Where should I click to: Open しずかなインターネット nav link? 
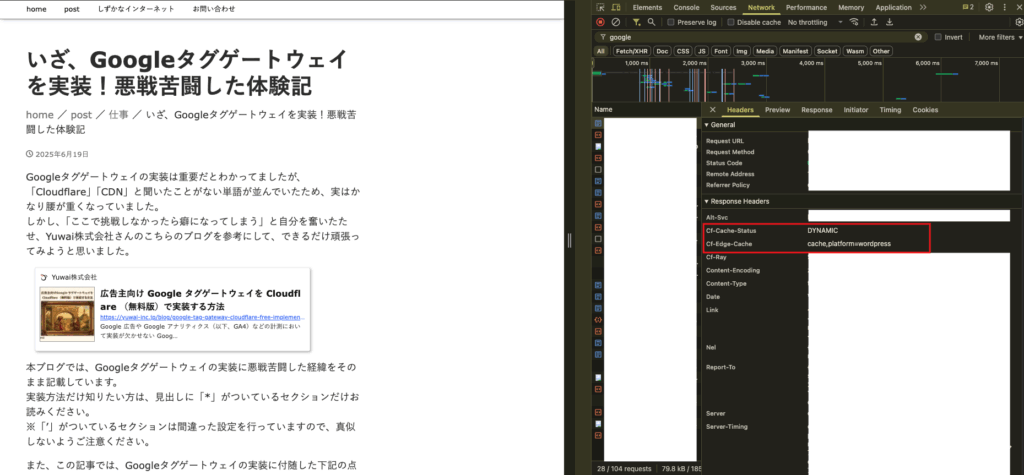point(136,9)
